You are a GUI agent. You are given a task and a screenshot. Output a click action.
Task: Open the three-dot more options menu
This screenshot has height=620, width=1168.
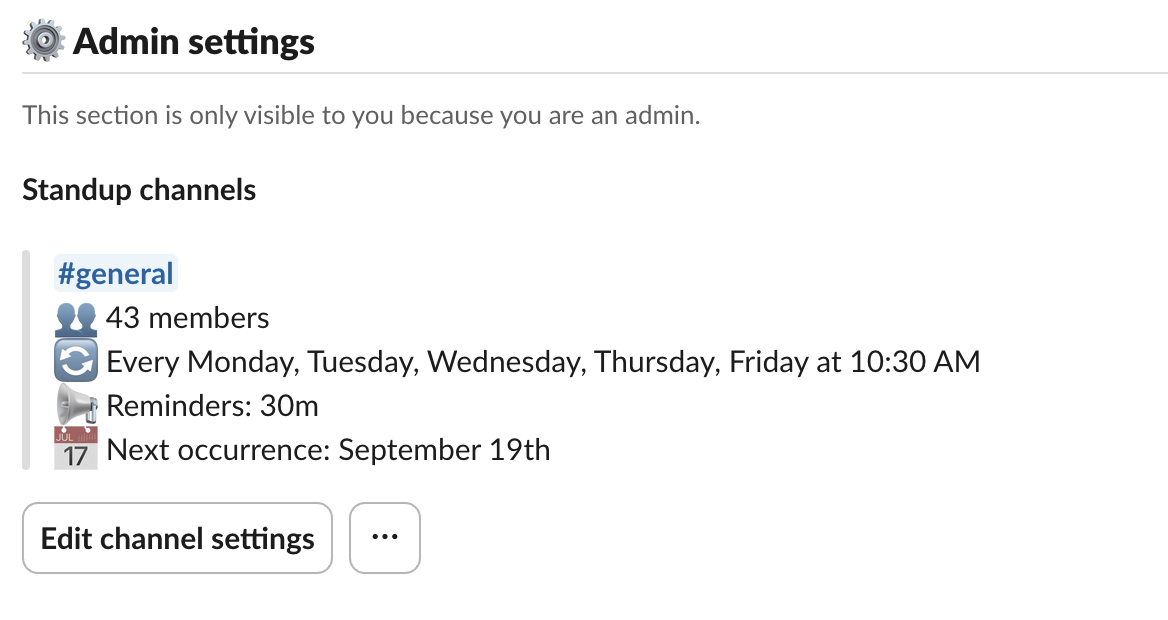pyautogui.click(x=385, y=538)
